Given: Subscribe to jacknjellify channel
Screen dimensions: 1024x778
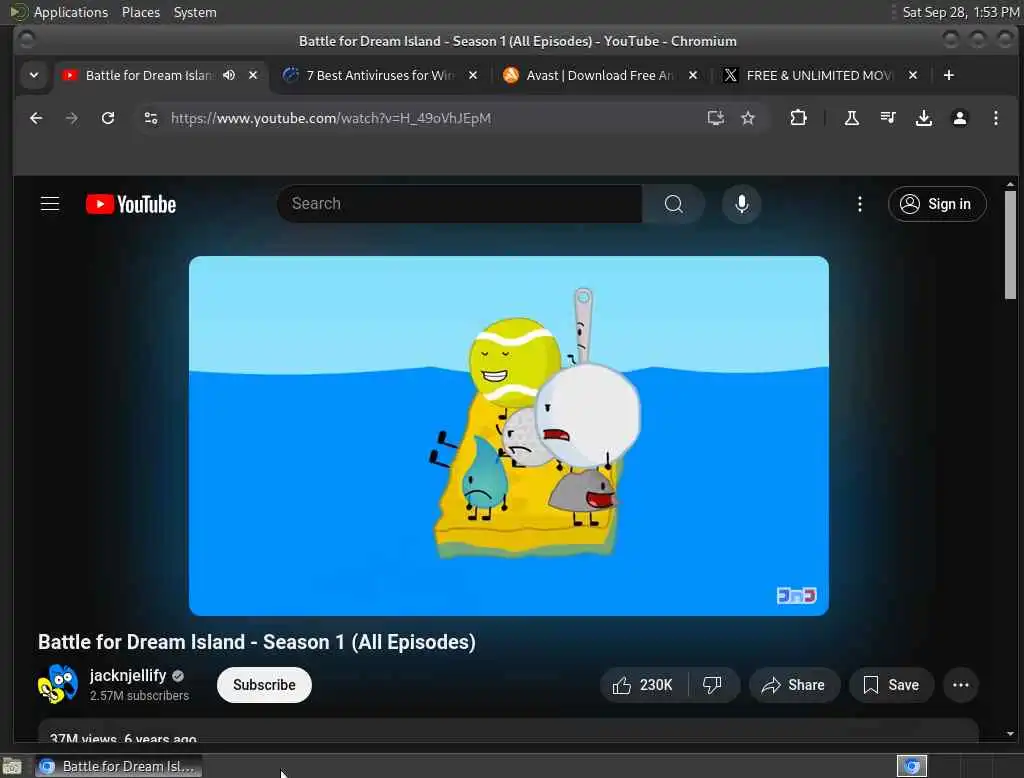Looking at the screenshot, I should pyautogui.click(x=264, y=685).
